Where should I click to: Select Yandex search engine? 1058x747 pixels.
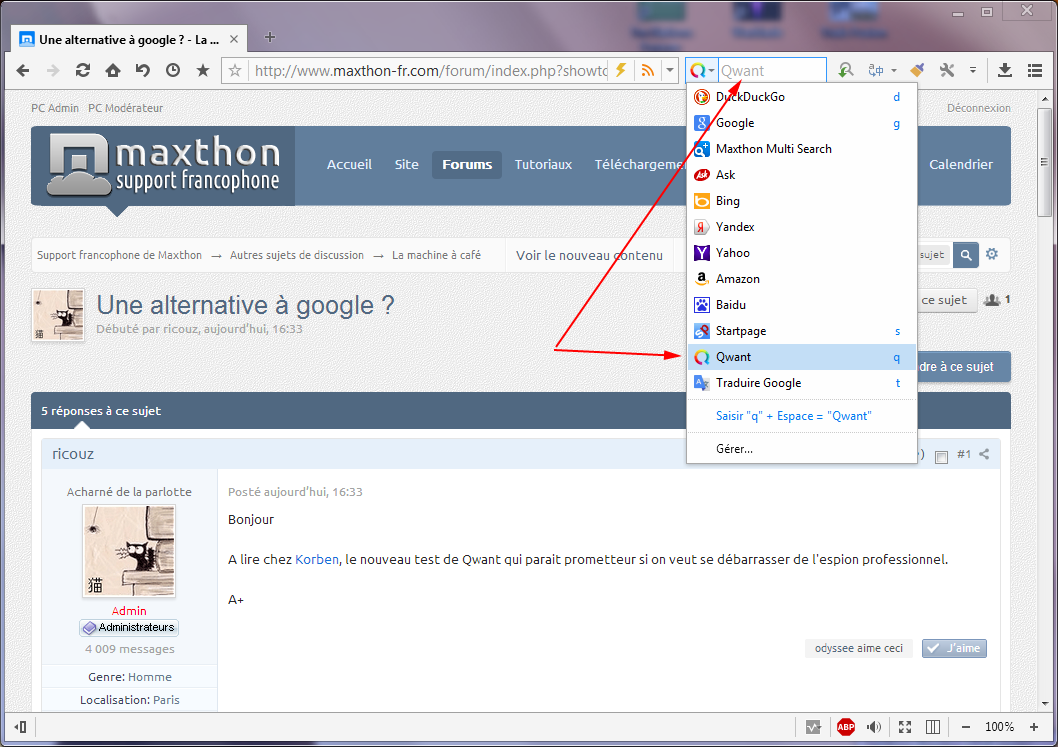802,227
